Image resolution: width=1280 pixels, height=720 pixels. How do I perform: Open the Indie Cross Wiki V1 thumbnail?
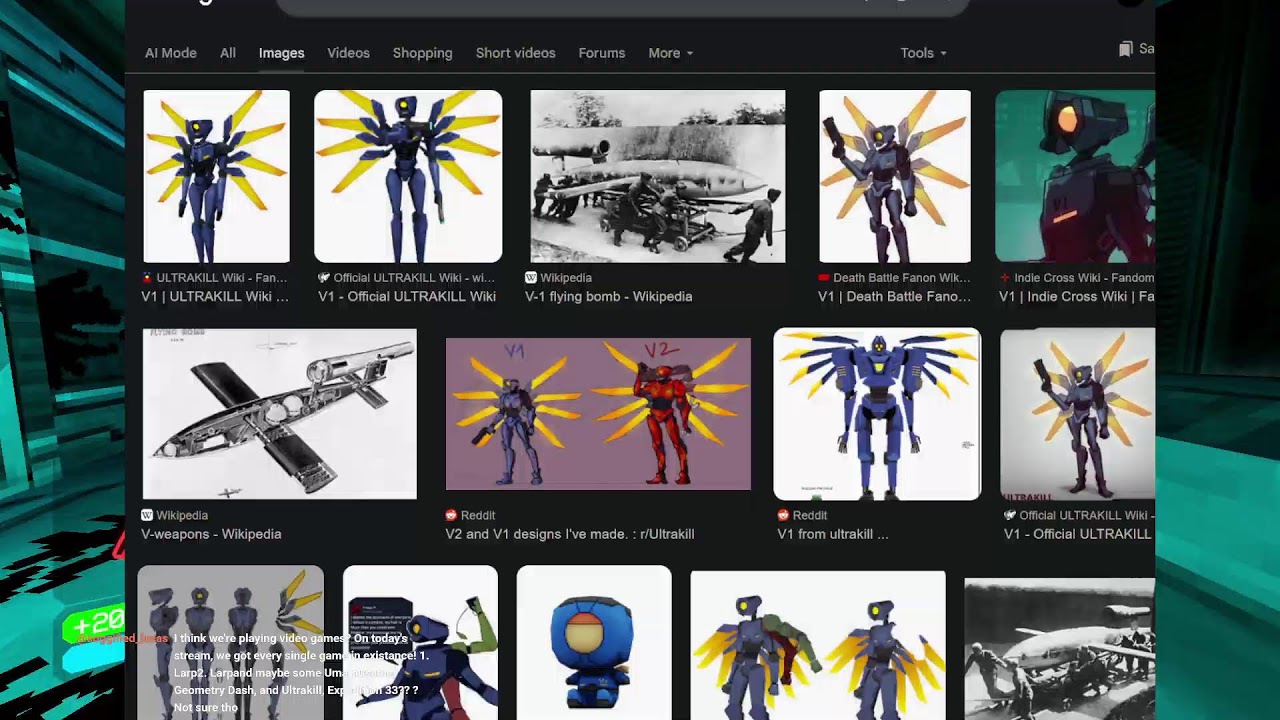coord(1075,176)
